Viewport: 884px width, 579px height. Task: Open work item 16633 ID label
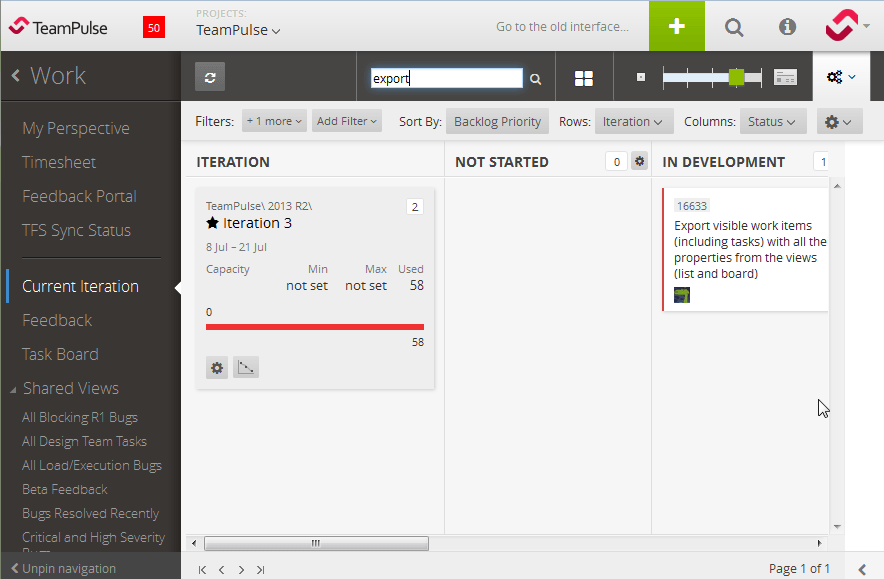(x=692, y=206)
